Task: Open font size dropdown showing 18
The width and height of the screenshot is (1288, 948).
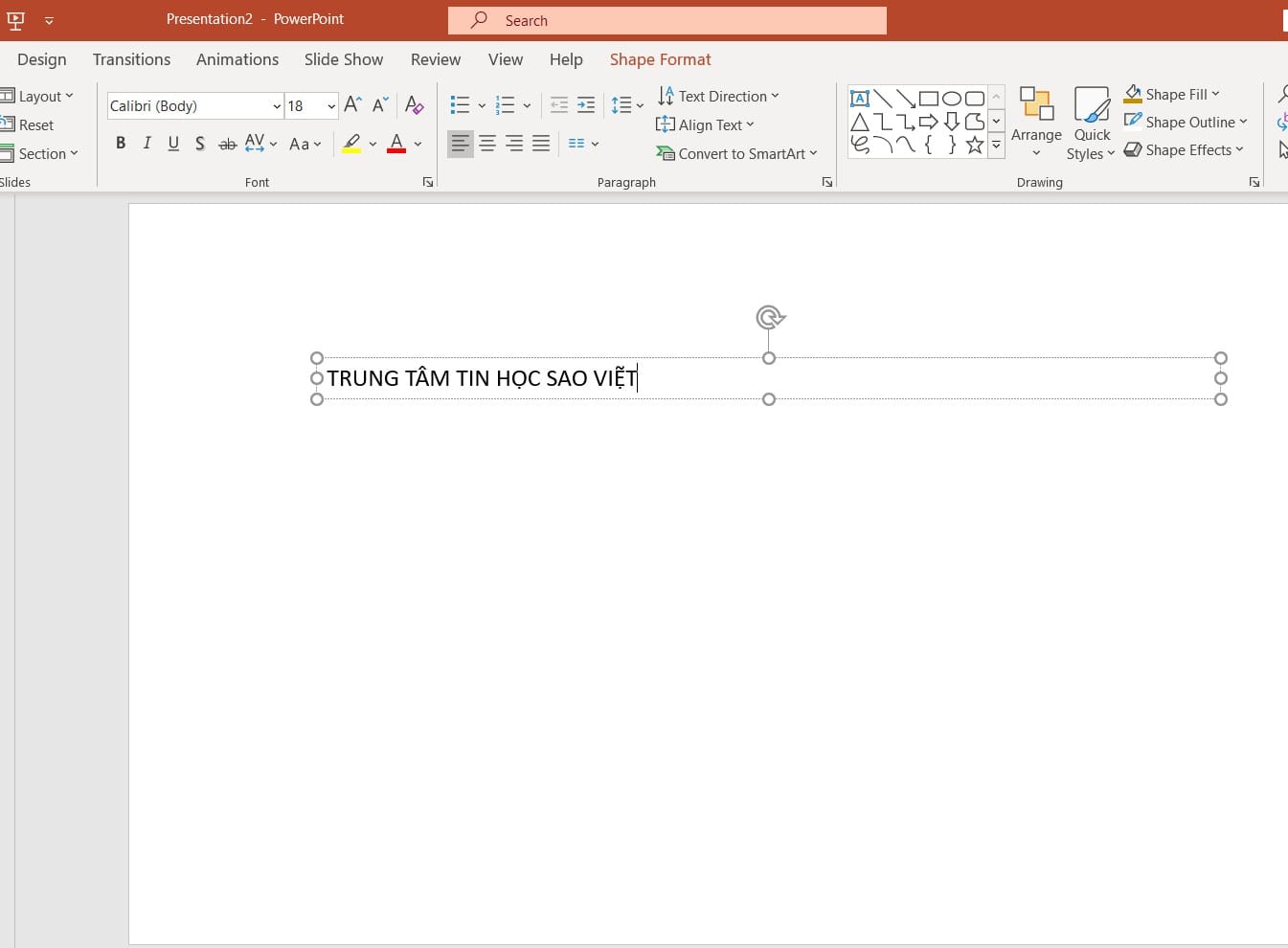Action: [331, 106]
